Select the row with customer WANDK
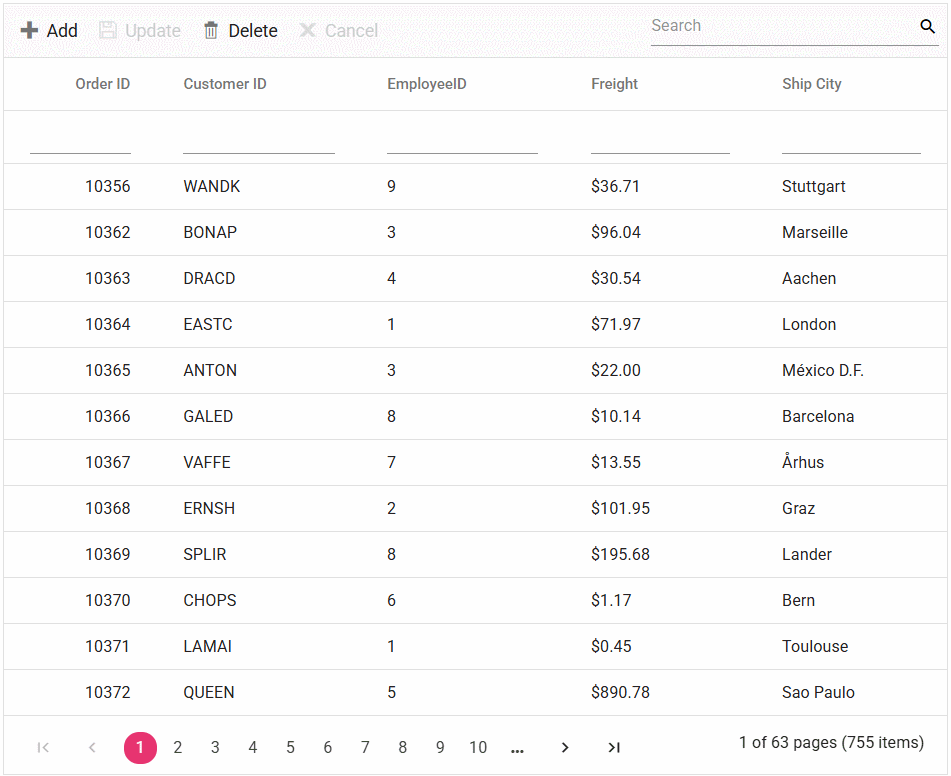951x776 pixels. point(212,187)
